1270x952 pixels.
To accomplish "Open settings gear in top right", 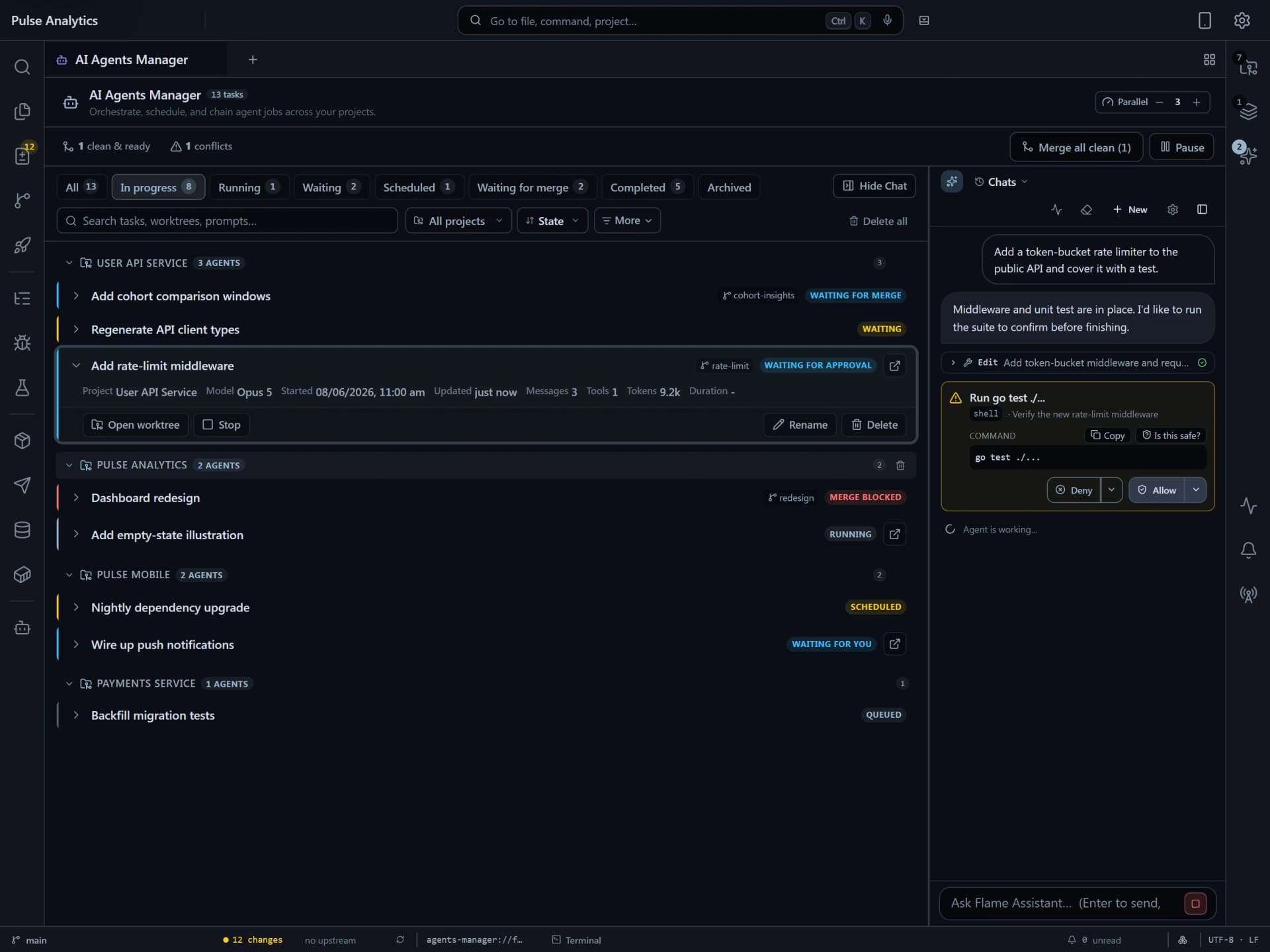I will [1242, 21].
